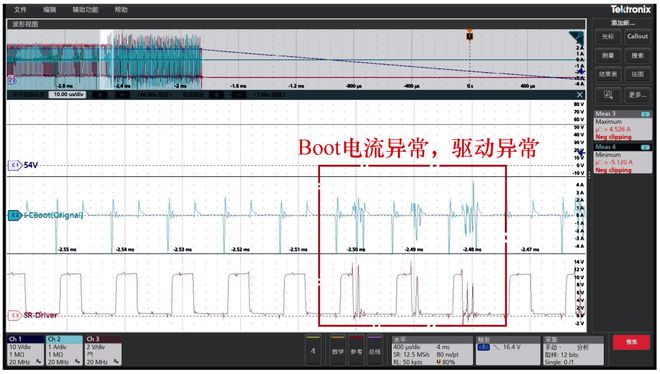Screen dimensions: 660x374
Task: Click the zoom-in plus button beside 10.00 us/div
Action: click(100, 95)
